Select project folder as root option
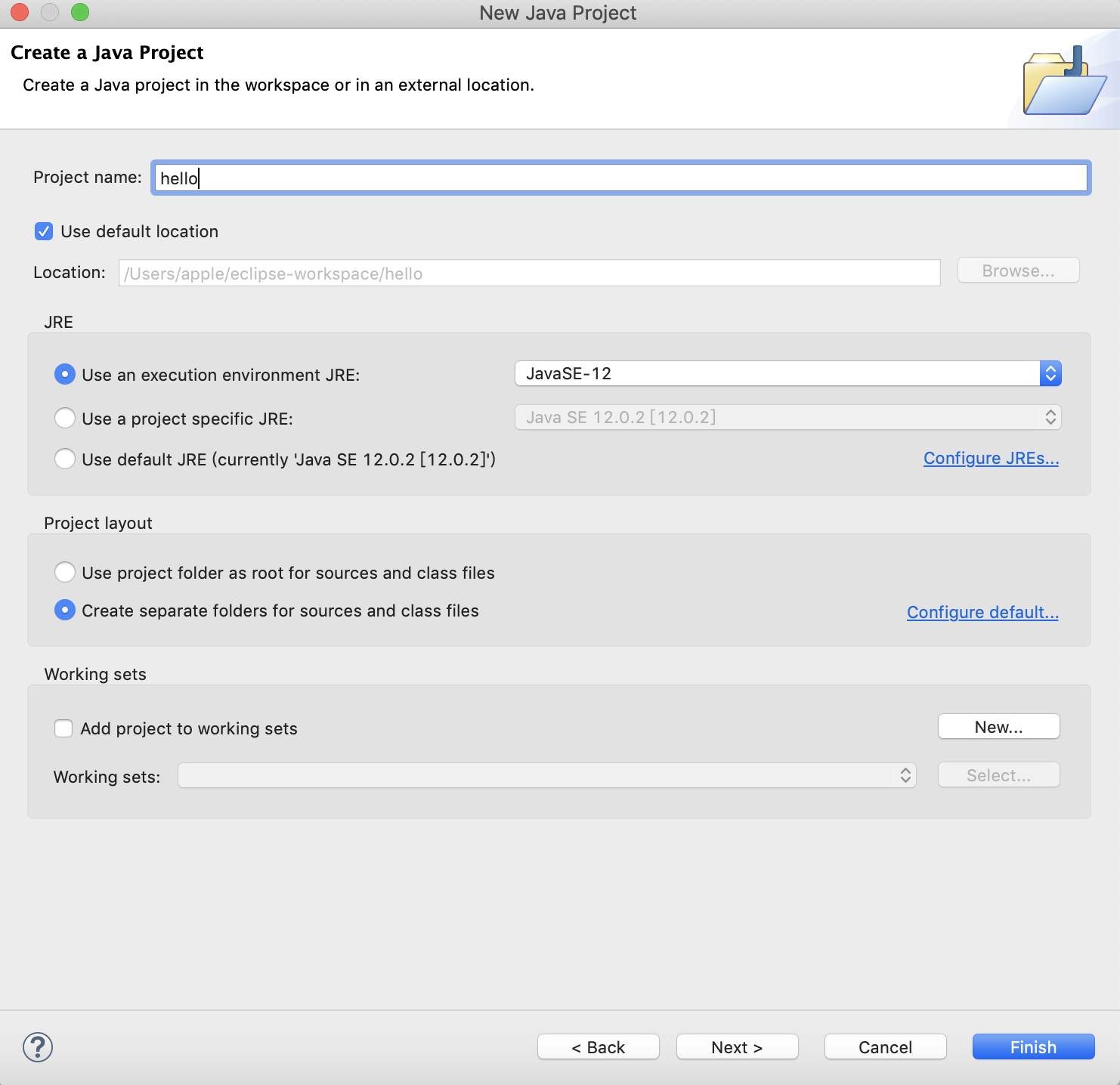Screen dimensions: 1120x1085 65,572
